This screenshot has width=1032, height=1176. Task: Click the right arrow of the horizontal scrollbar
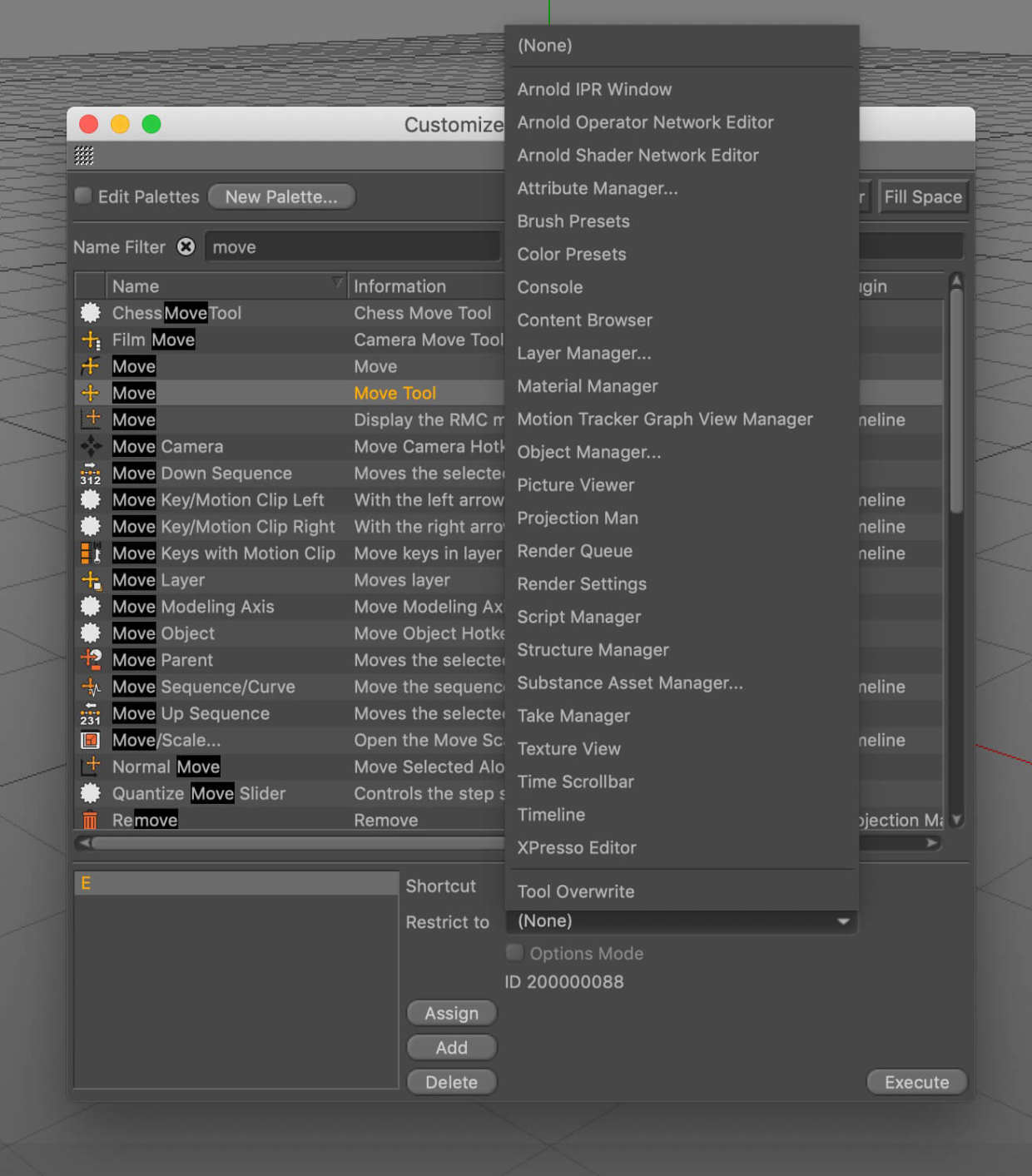point(933,843)
